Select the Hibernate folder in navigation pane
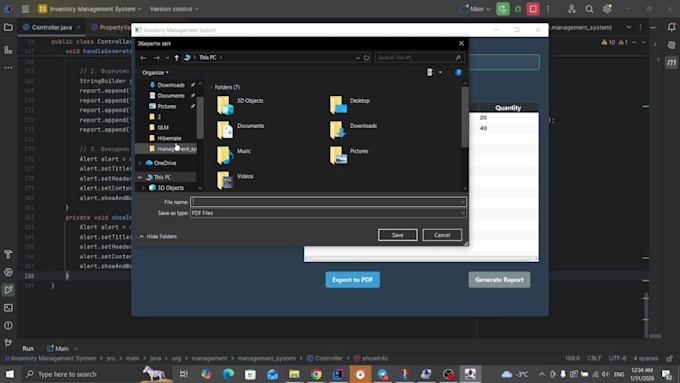Viewport: 680px width, 383px height. coord(169,138)
